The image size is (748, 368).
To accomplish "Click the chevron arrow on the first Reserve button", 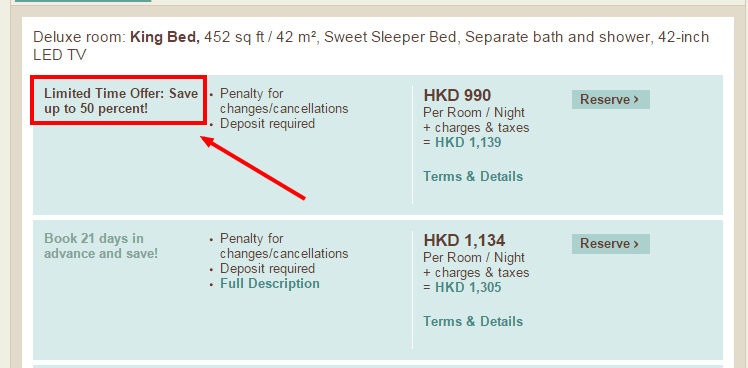I will tap(636, 100).
